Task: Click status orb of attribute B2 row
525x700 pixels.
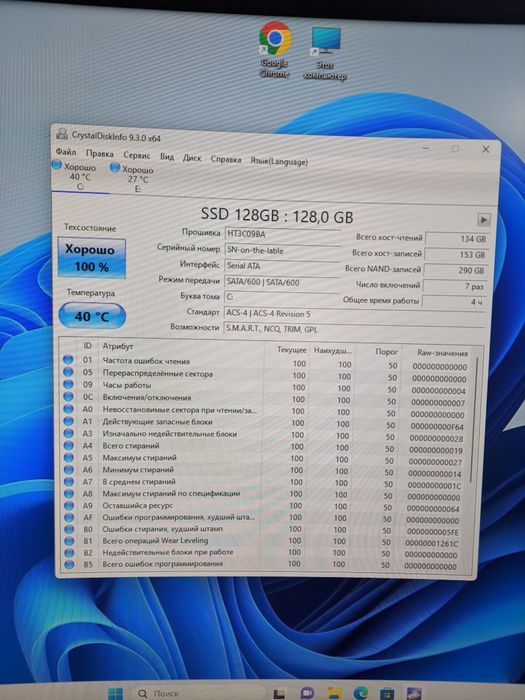Action: point(69,553)
